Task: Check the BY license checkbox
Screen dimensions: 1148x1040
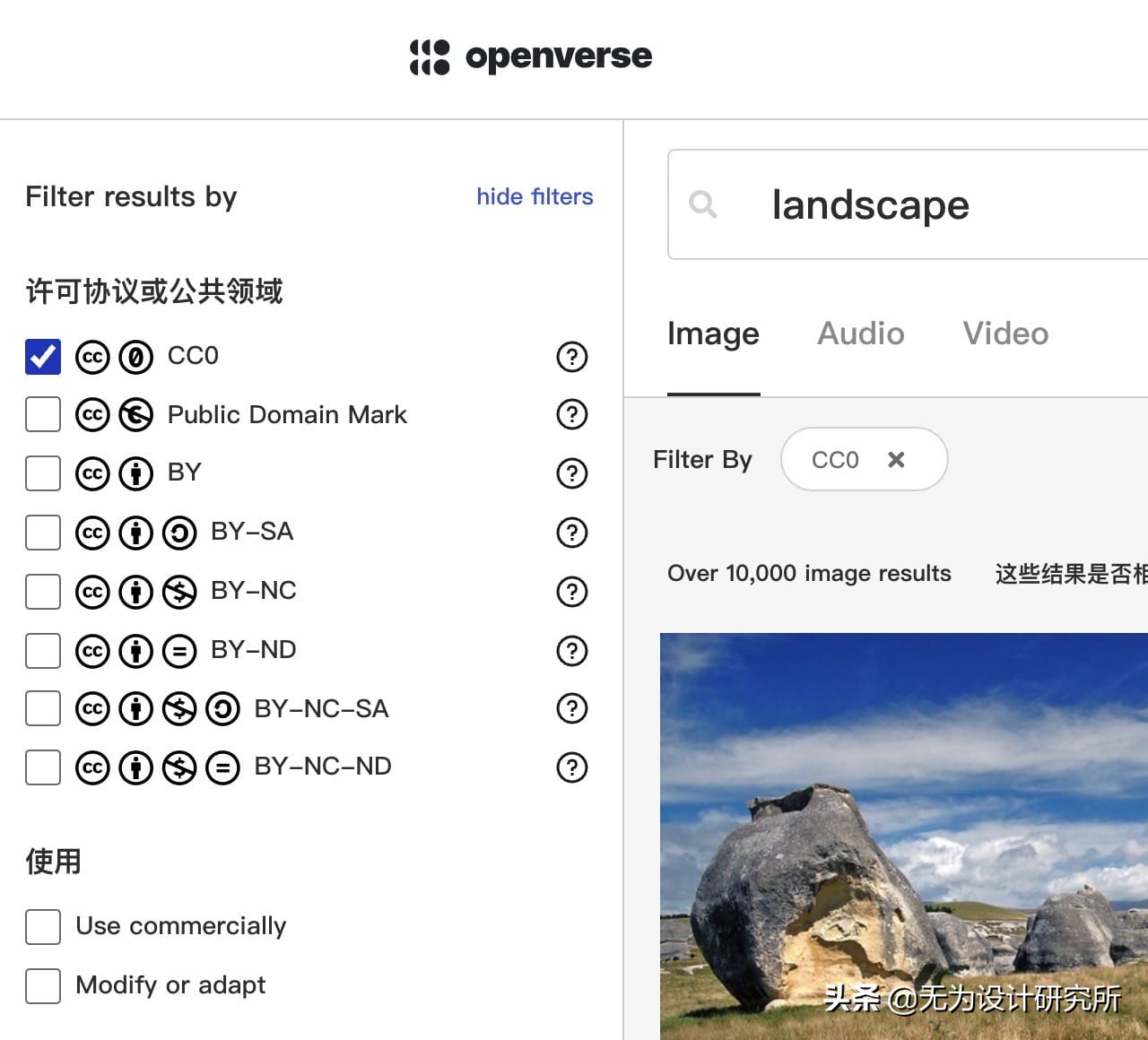Action: [x=42, y=473]
